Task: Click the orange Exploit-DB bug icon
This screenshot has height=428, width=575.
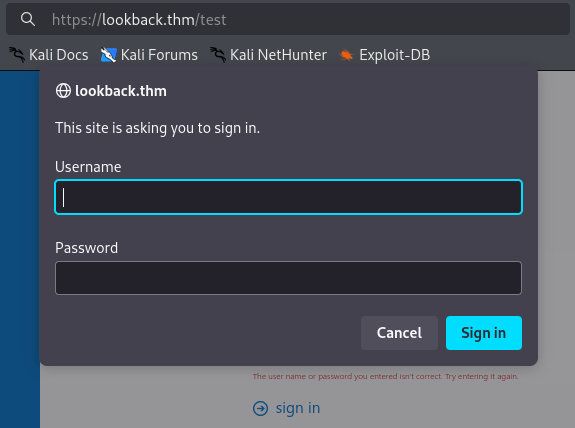Action: 346,55
